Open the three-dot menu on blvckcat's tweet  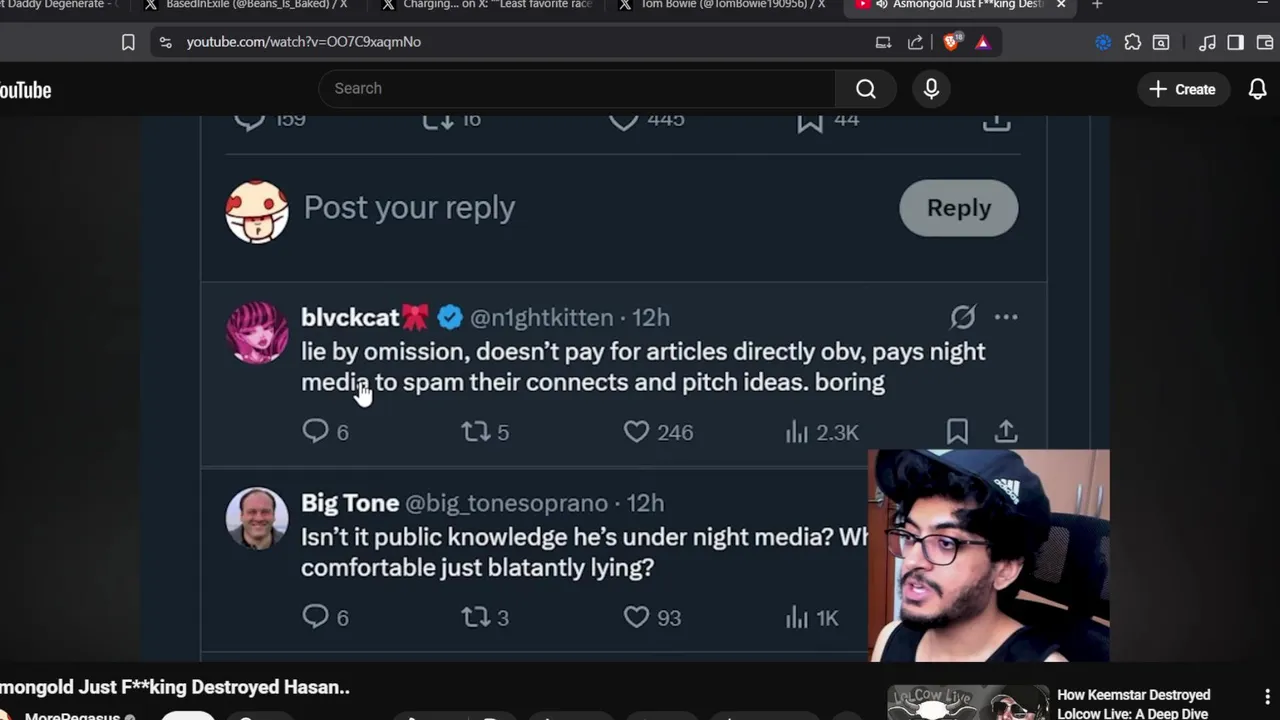pos(1006,317)
